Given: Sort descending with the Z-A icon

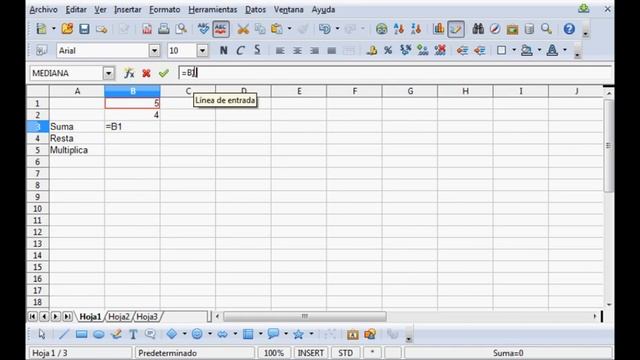Looking at the screenshot, I should click(416, 29).
